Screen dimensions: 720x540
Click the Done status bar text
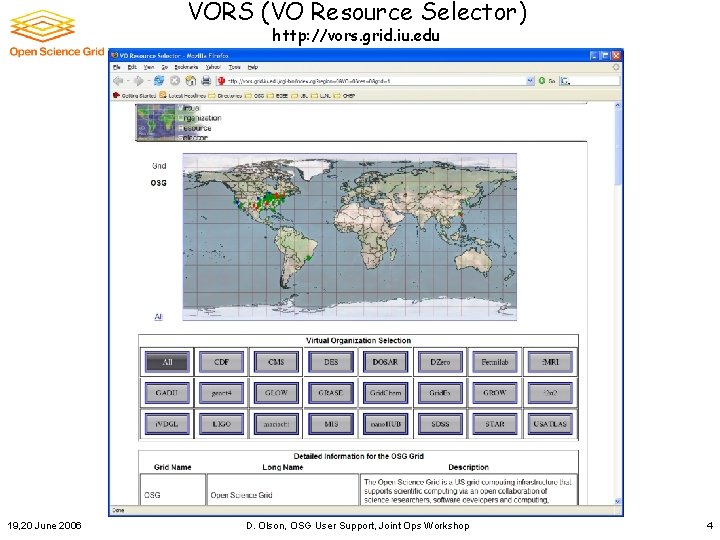pyautogui.click(x=118, y=510)
